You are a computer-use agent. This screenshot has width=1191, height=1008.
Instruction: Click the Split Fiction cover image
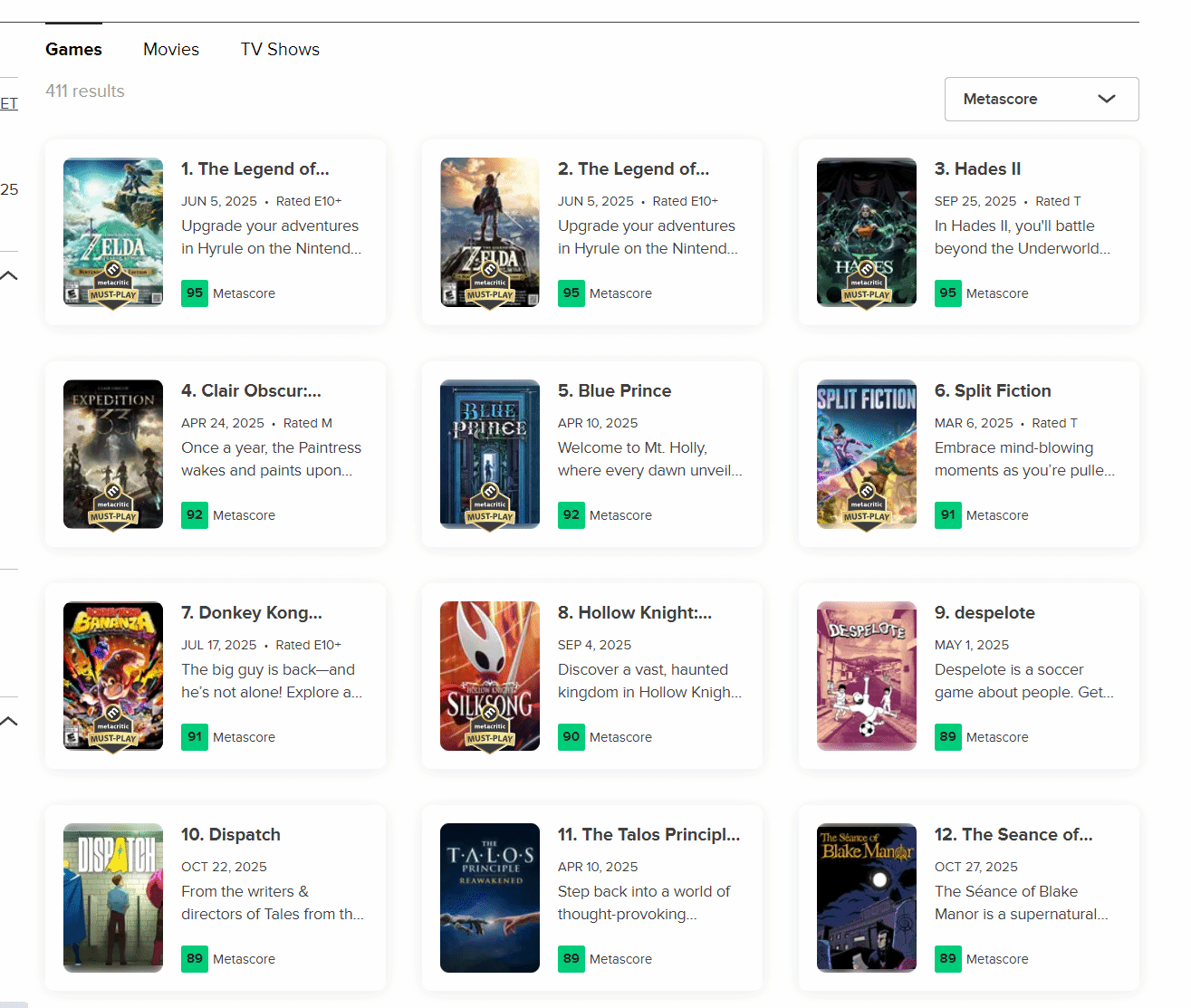[x=866, y=455]
